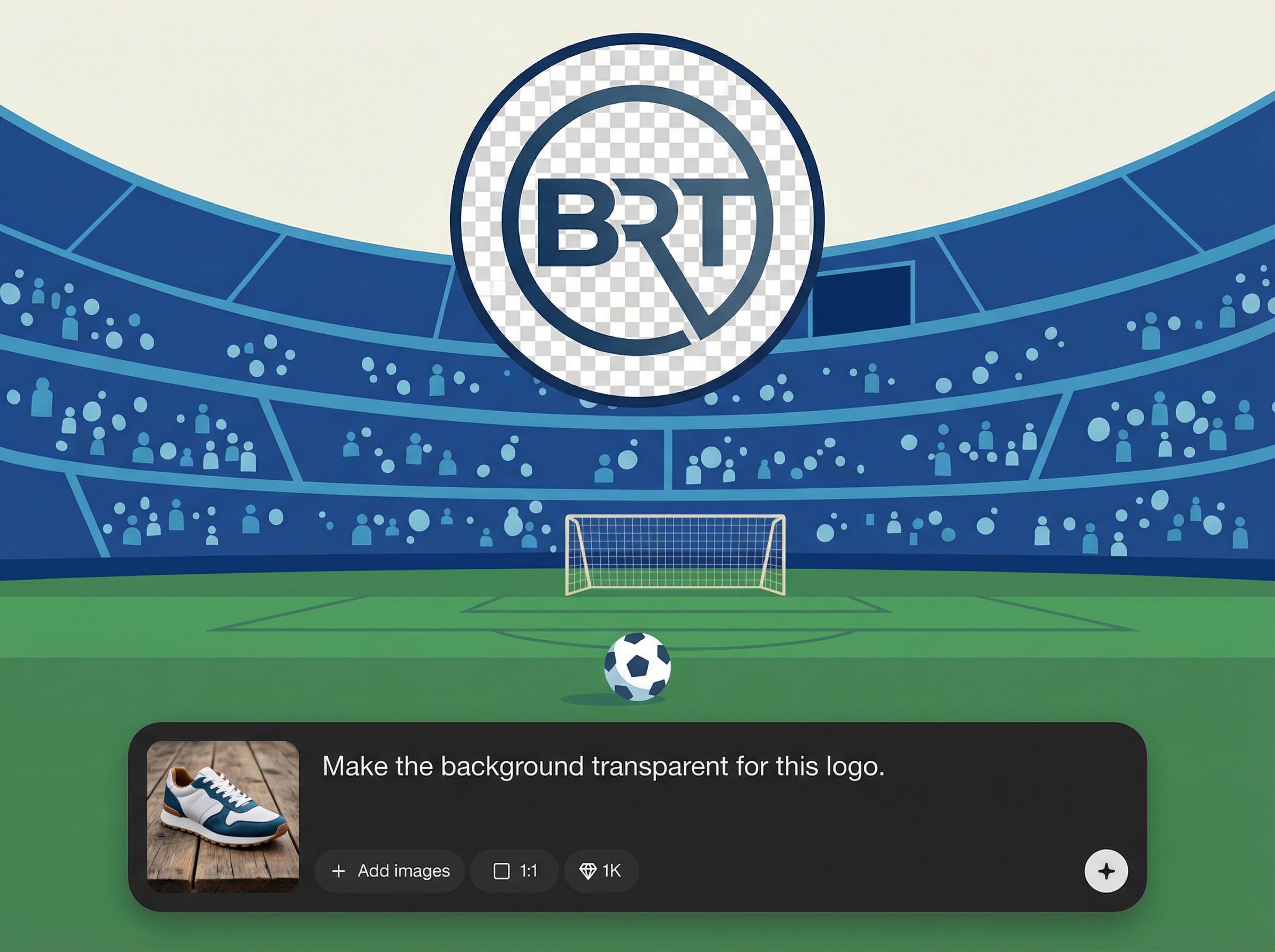Click the 1K label text

[612, 871]
